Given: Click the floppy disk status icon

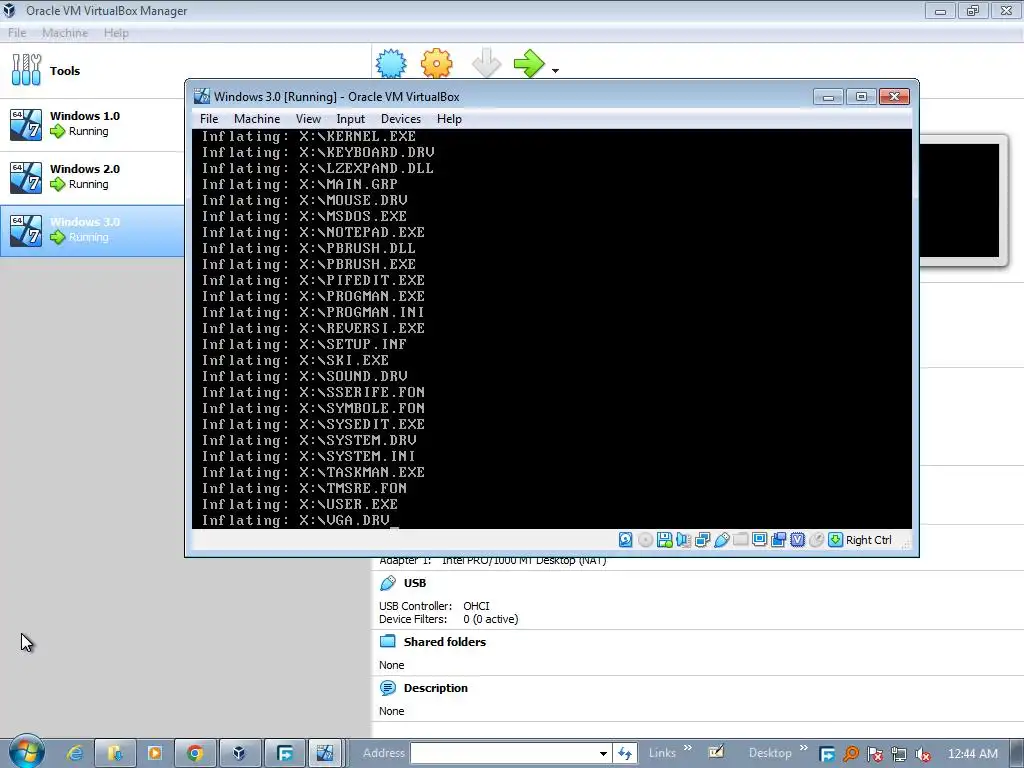Looking at the screenshot, I should pos(665,539).
